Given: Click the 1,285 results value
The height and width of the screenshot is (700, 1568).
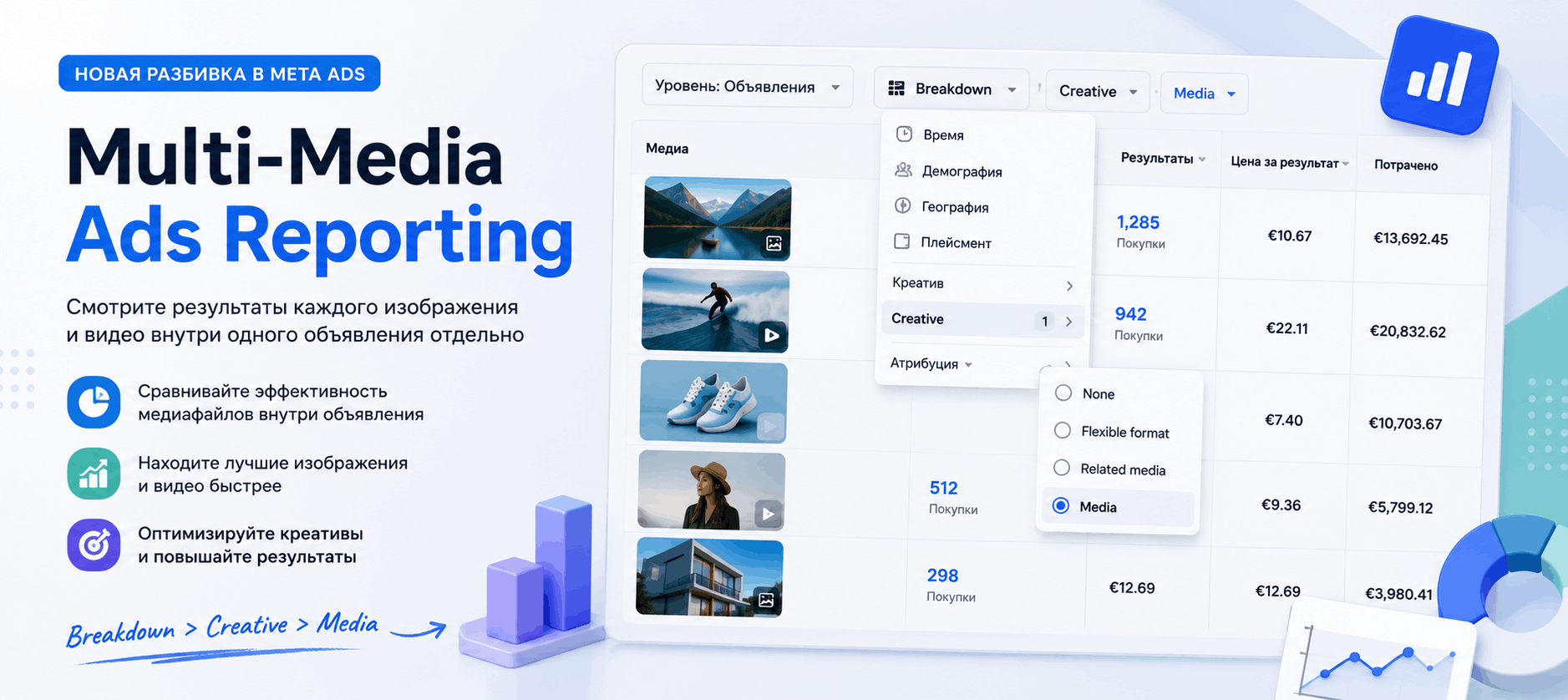Looking at the screenshot, I should [x=1138, y=222].
